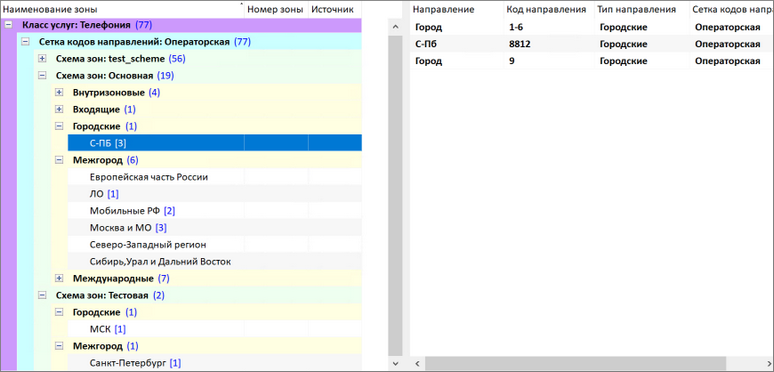
Task: Collapse Сетка кодов направлений: Операторская node
Action: (x=25, y=42)
